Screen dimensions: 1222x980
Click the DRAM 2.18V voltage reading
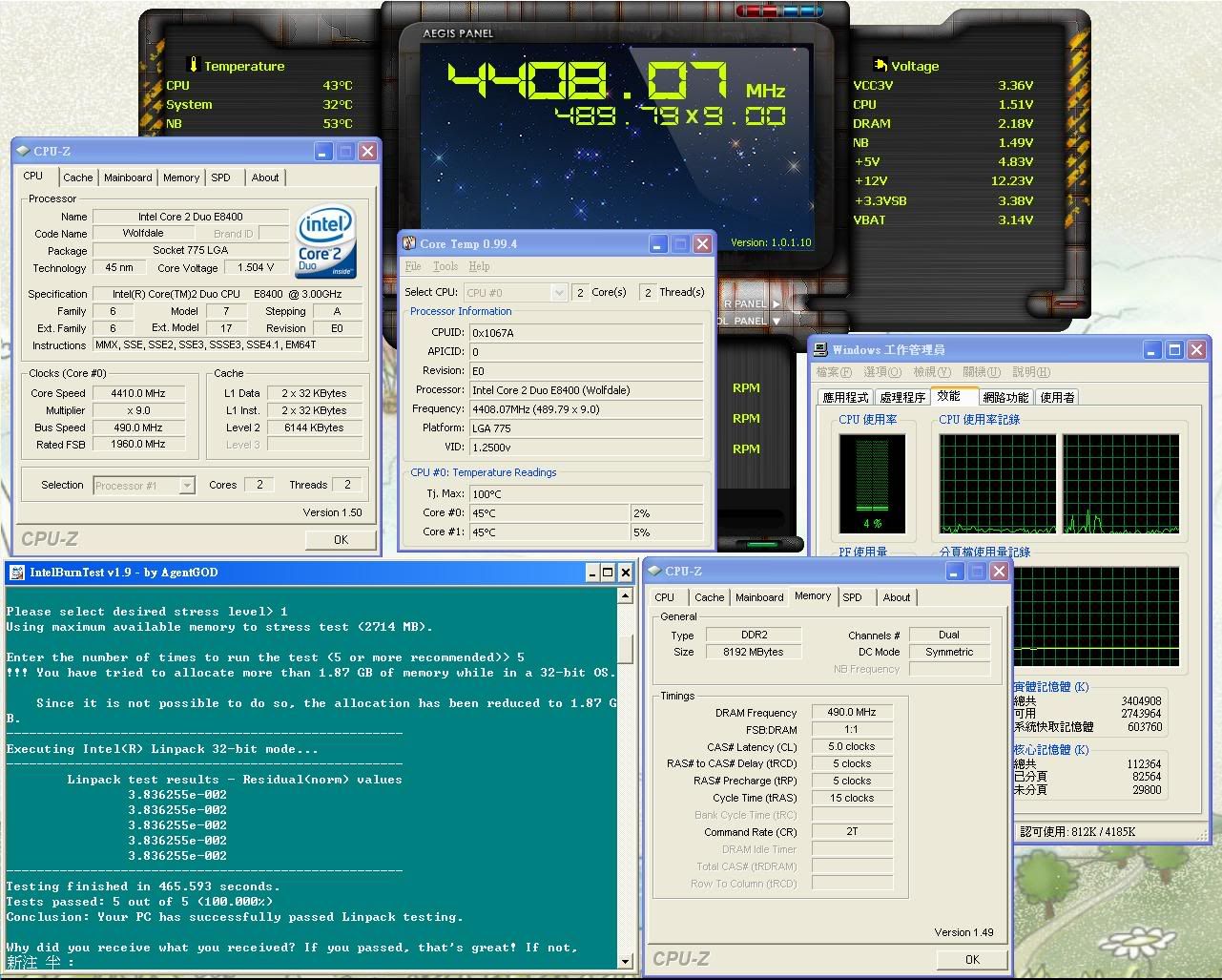(1015, 123)
